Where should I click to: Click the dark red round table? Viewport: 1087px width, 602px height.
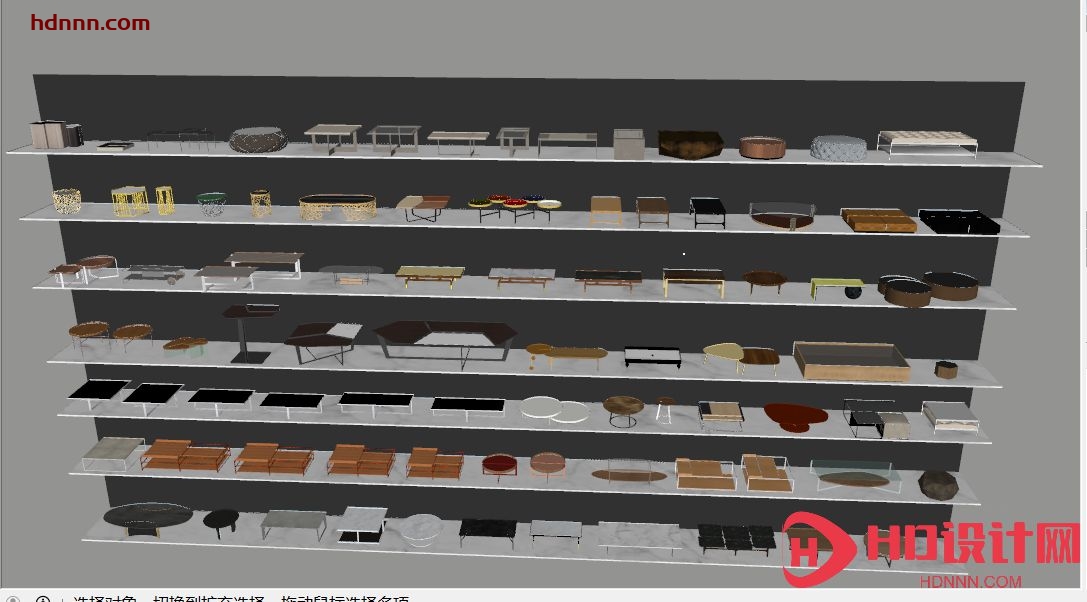point(499,466)
